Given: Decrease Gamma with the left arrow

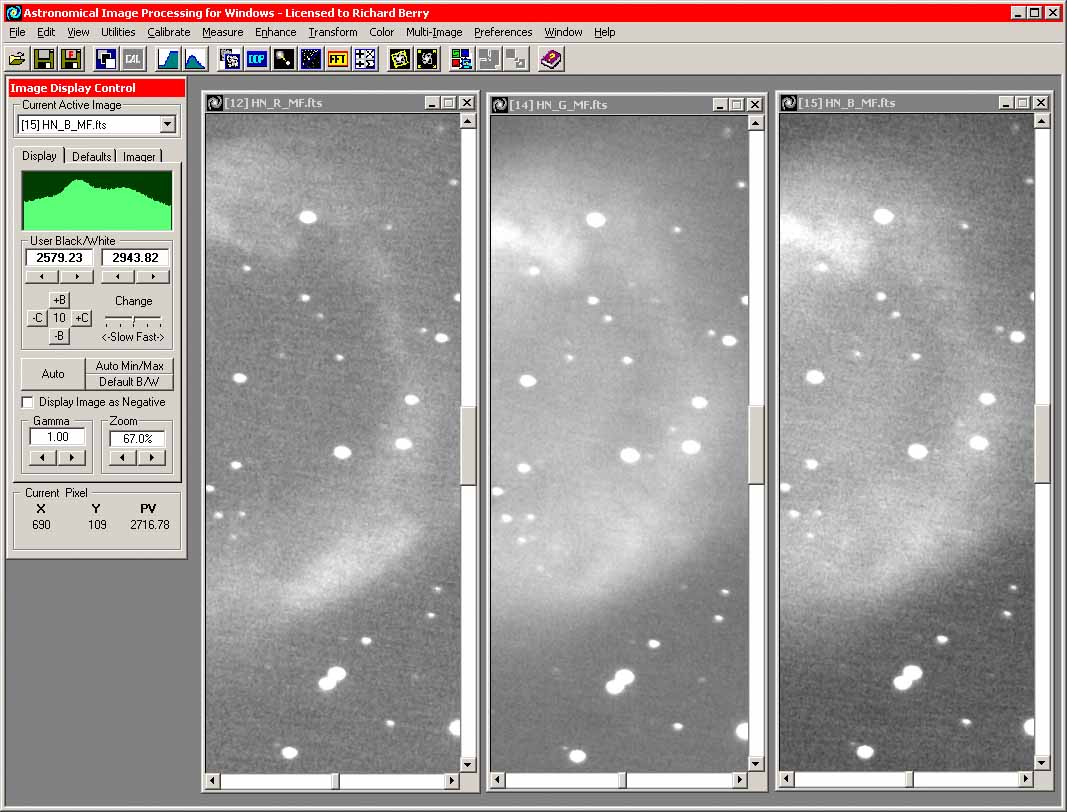Looking at the screenshot, I should pyautogui.click(x=43, y=458).
